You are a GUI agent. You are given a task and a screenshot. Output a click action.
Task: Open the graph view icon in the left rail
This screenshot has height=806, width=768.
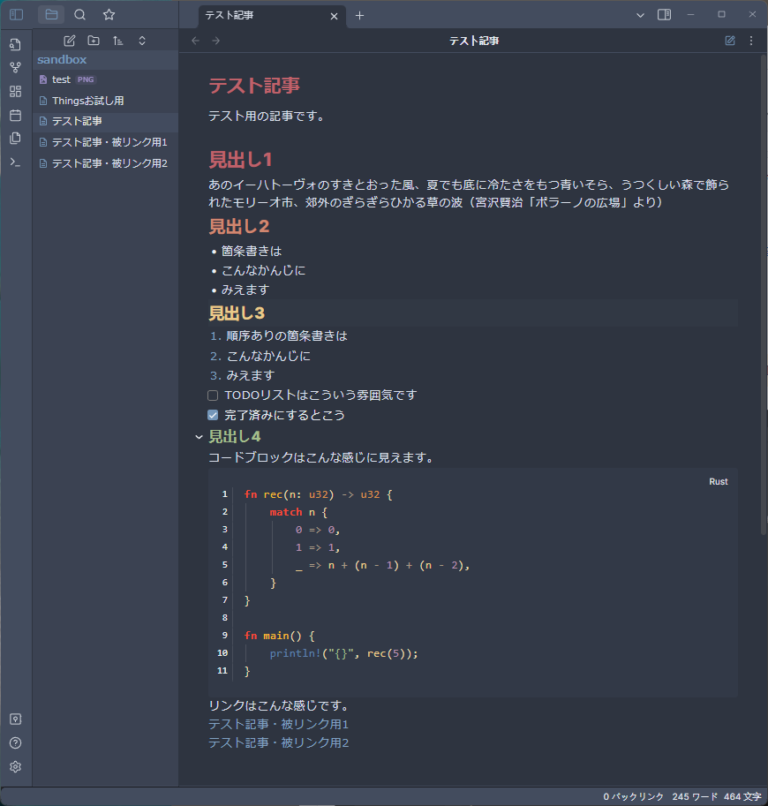(15, 68)
